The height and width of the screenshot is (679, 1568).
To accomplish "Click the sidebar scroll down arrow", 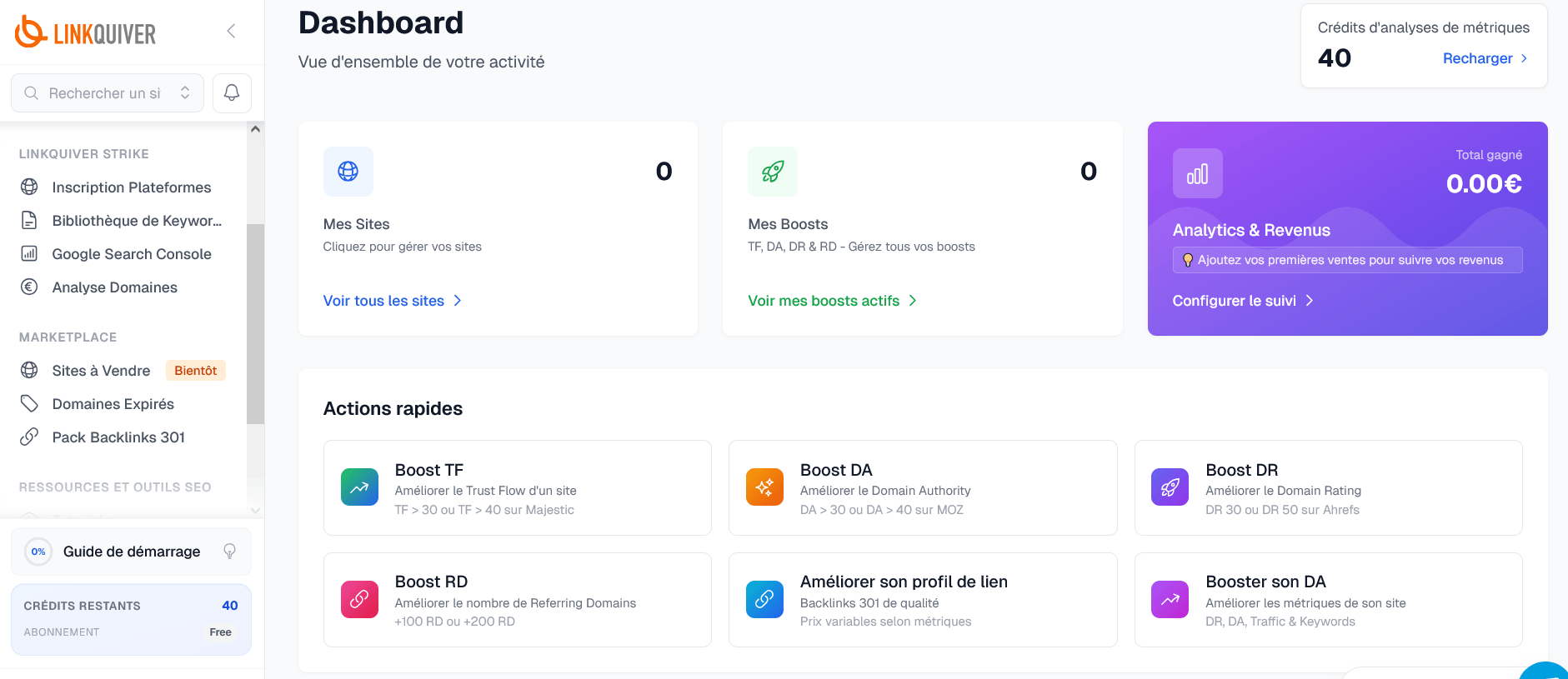I will tap(255, 511).
